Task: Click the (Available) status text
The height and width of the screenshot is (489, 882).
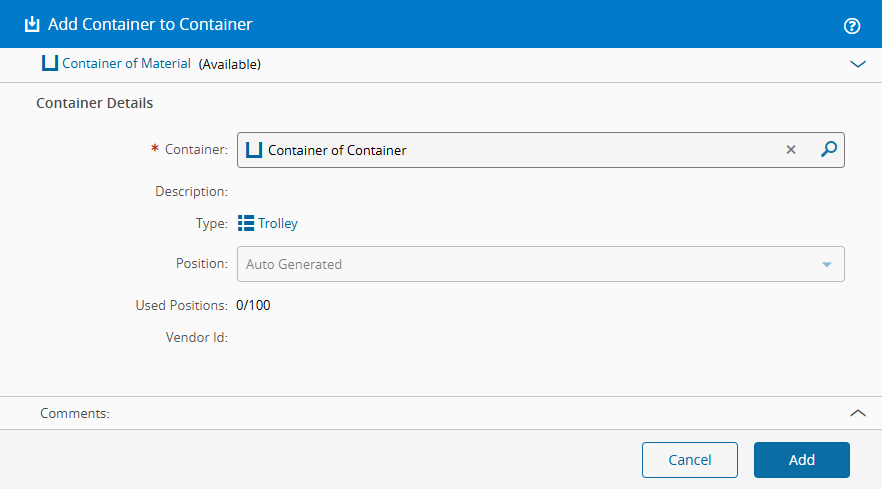Action: click(230, 64)
